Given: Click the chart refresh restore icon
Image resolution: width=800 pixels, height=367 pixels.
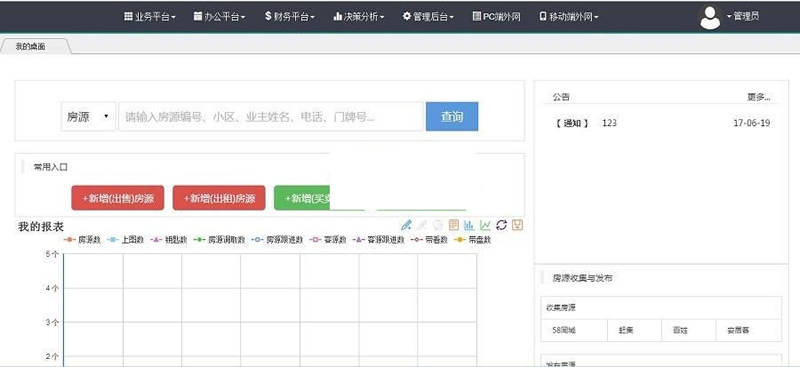Looking at the screenshot, I should tap(501, 225).
